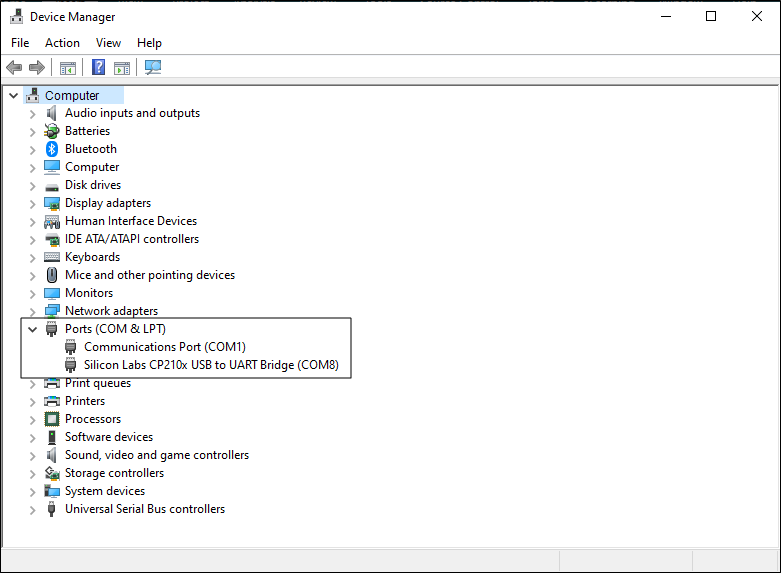Select the Storage controllers label
781x573 pixels.
[x=115, y=473]
